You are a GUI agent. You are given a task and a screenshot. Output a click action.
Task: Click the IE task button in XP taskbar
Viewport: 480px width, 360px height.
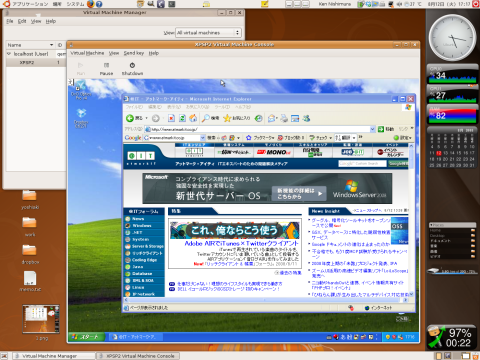click(136, 337)
